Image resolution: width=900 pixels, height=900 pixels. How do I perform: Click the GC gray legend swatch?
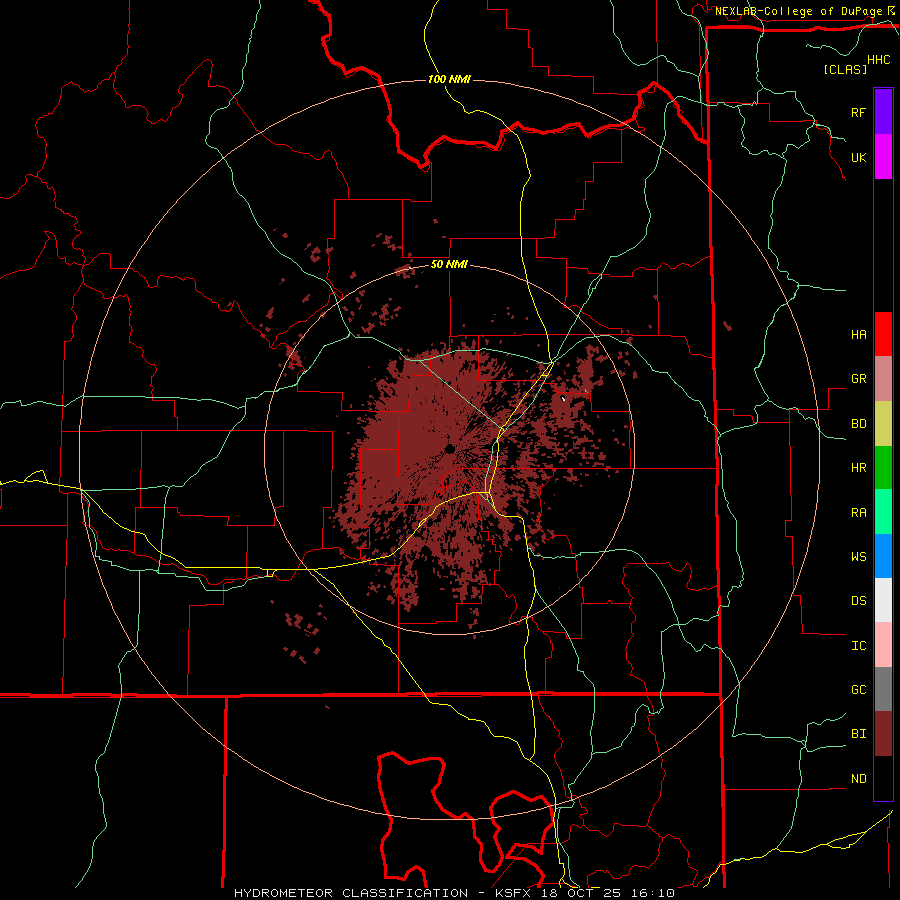click(x=883, y=689)
